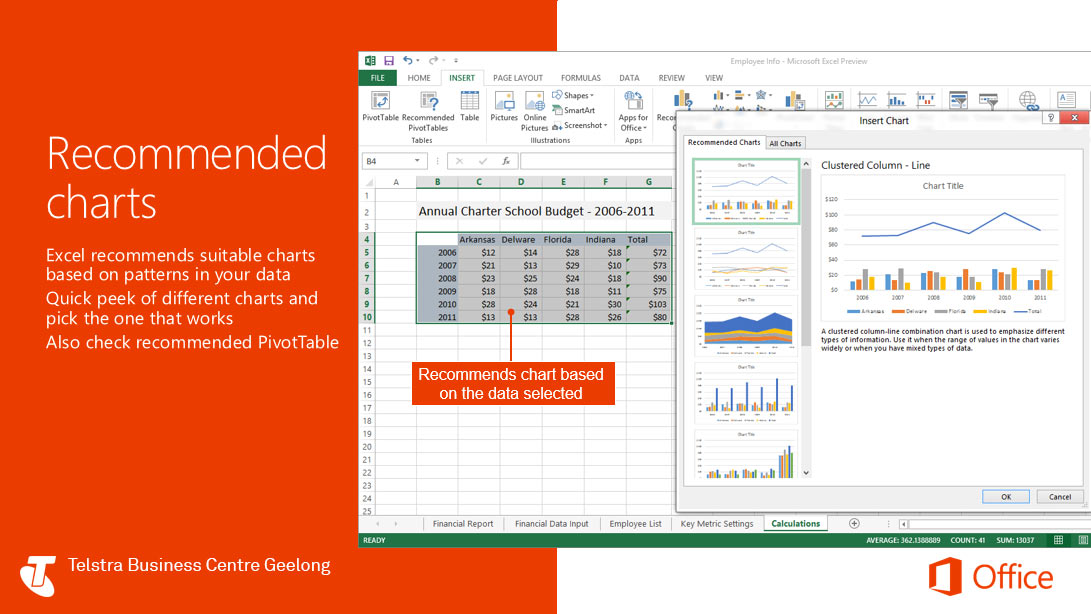Insert a Line sparkline
The width and height of the screenshot is (1091, 614).
(867, 100)
